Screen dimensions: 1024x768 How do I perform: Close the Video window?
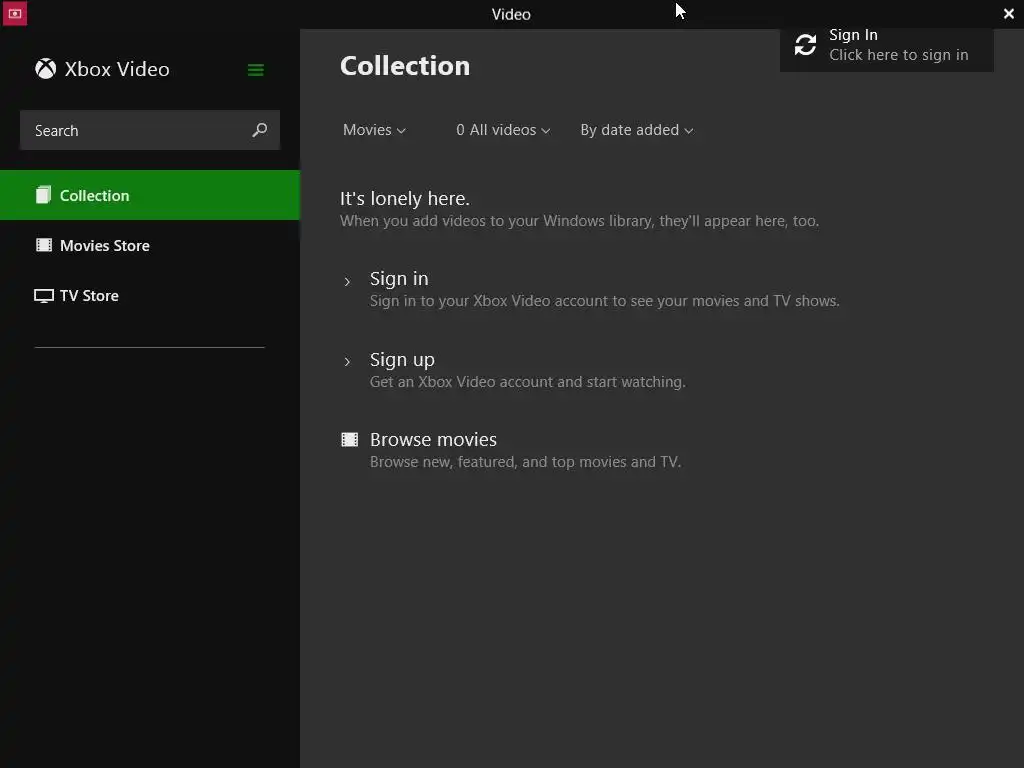pos(1008,14)
